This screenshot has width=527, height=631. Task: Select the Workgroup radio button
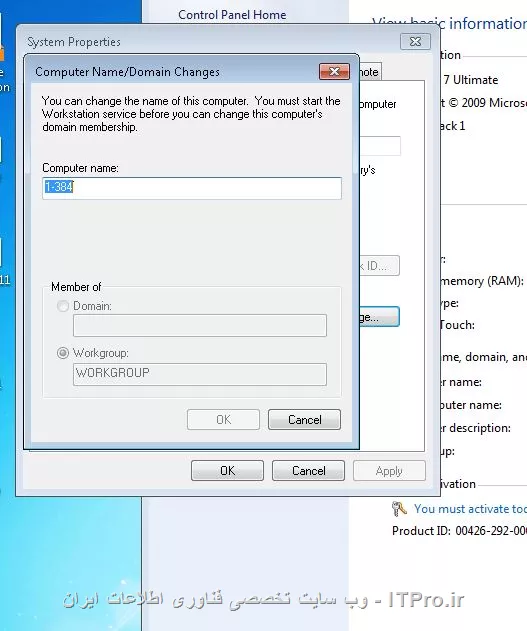click(x=63, y=353)
